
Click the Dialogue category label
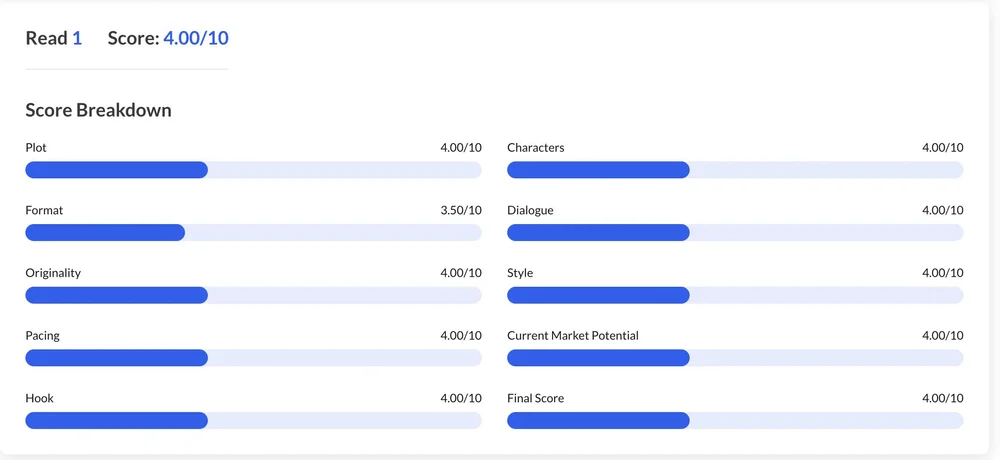click(530, 210)
